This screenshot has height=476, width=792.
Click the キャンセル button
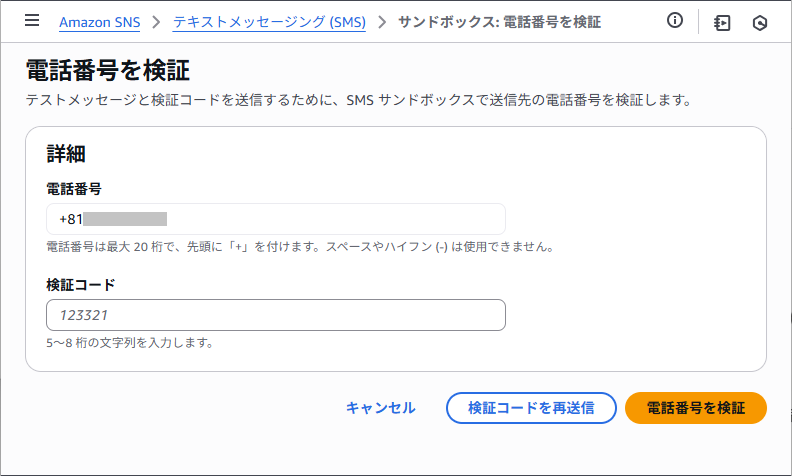pyautogui.click(x=381, y=408)
